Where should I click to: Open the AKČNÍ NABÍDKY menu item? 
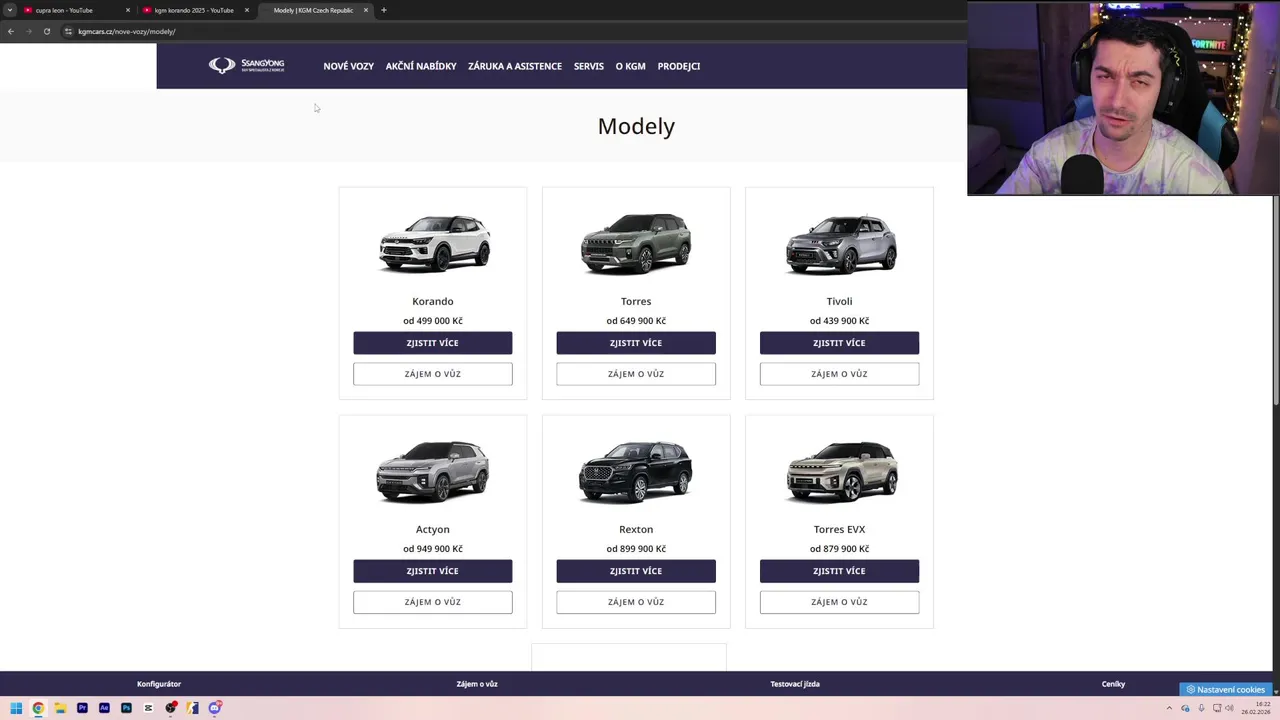(x=421, y=66)
